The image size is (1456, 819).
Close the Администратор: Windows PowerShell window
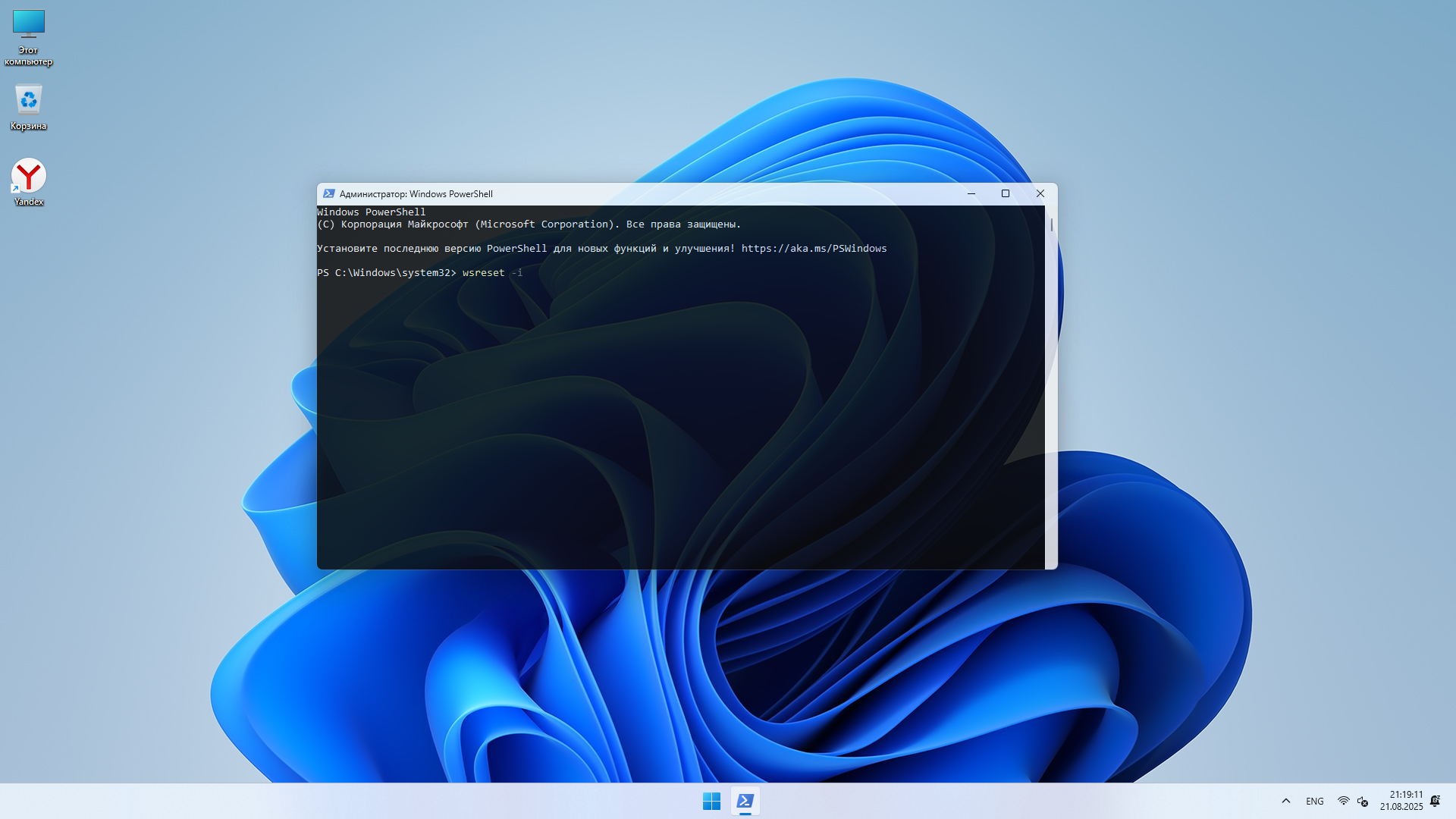[1040, 194]
